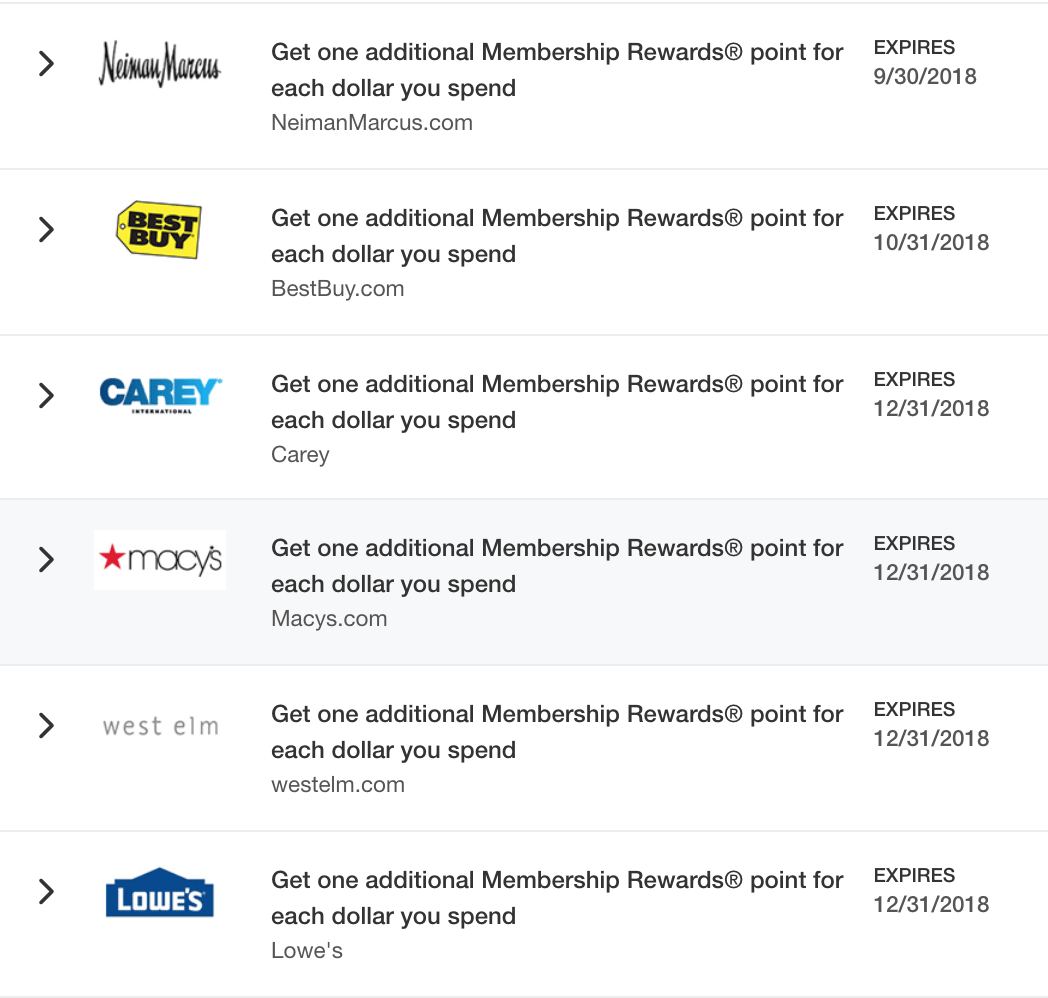Expand the Carey offer details arrow
This screenshot has width=1048, height=998.
46,395
